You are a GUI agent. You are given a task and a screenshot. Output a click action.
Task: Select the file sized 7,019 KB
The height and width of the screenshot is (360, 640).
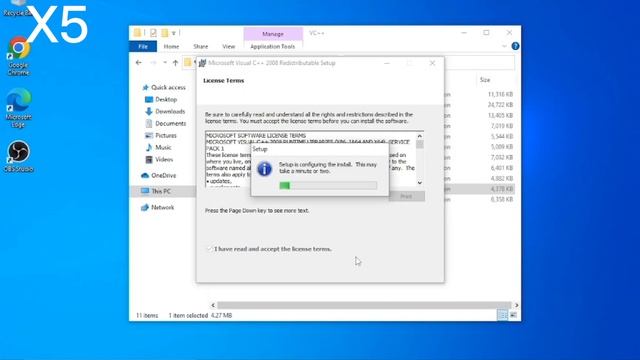click(x=502, y=126)
